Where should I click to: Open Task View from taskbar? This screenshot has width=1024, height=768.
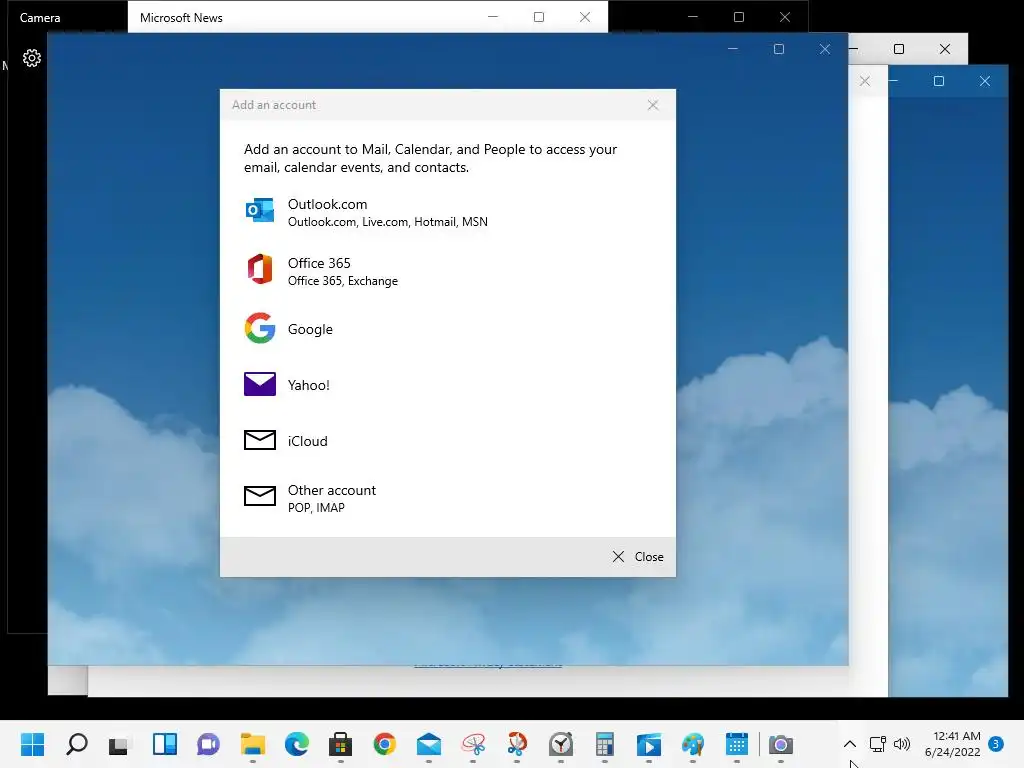click(x=120, y=744)
